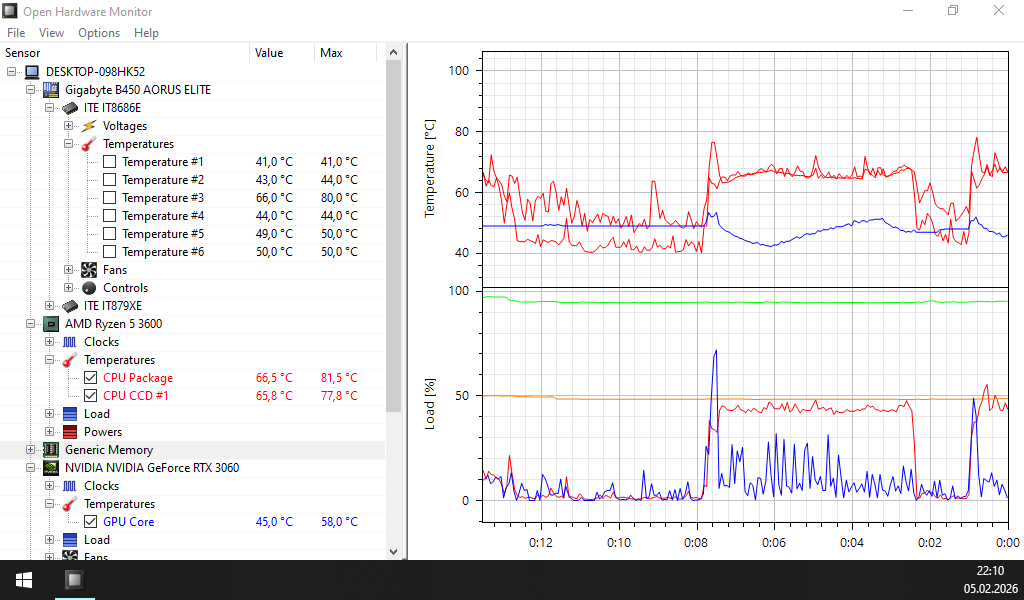Click the Voltages lightning bolt icon

tap(89, 126)
